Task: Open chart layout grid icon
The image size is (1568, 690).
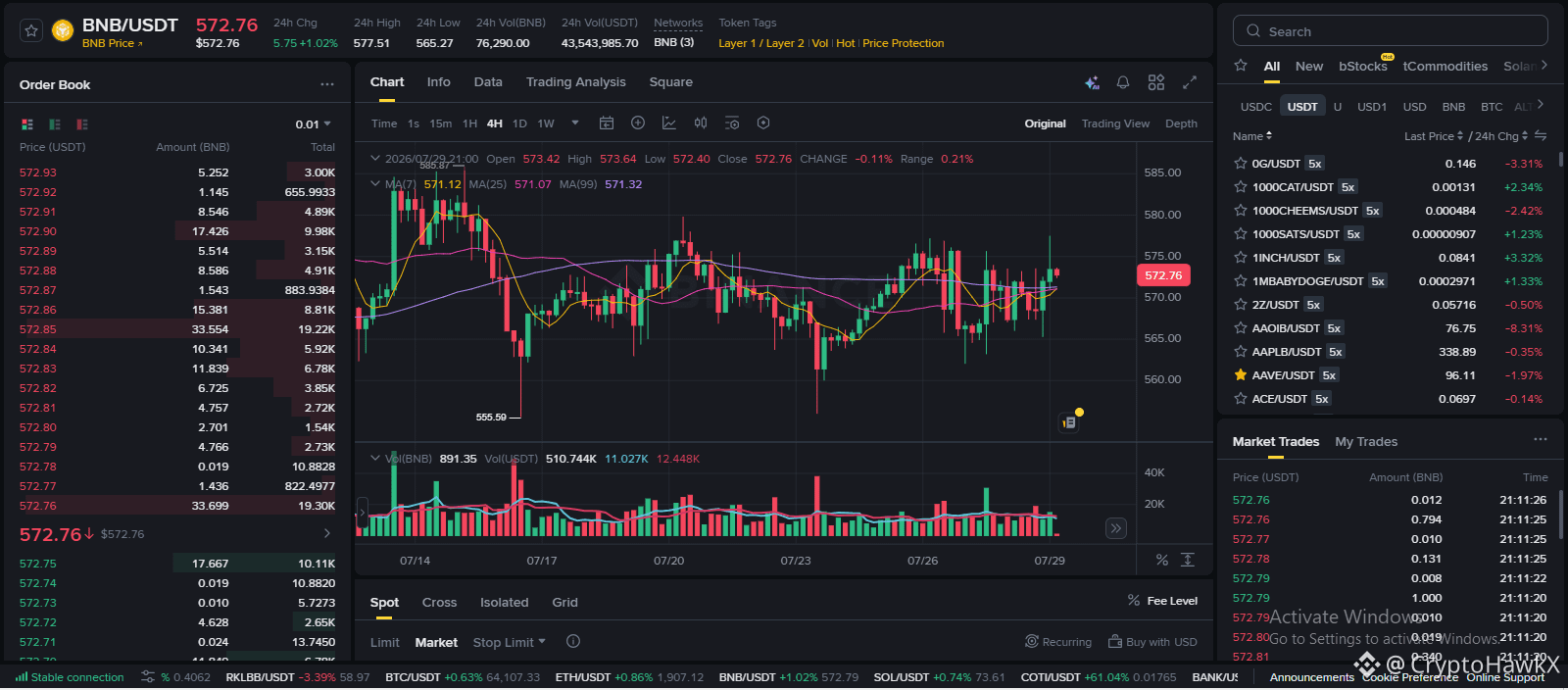Action: click(x=1156, y=82)
